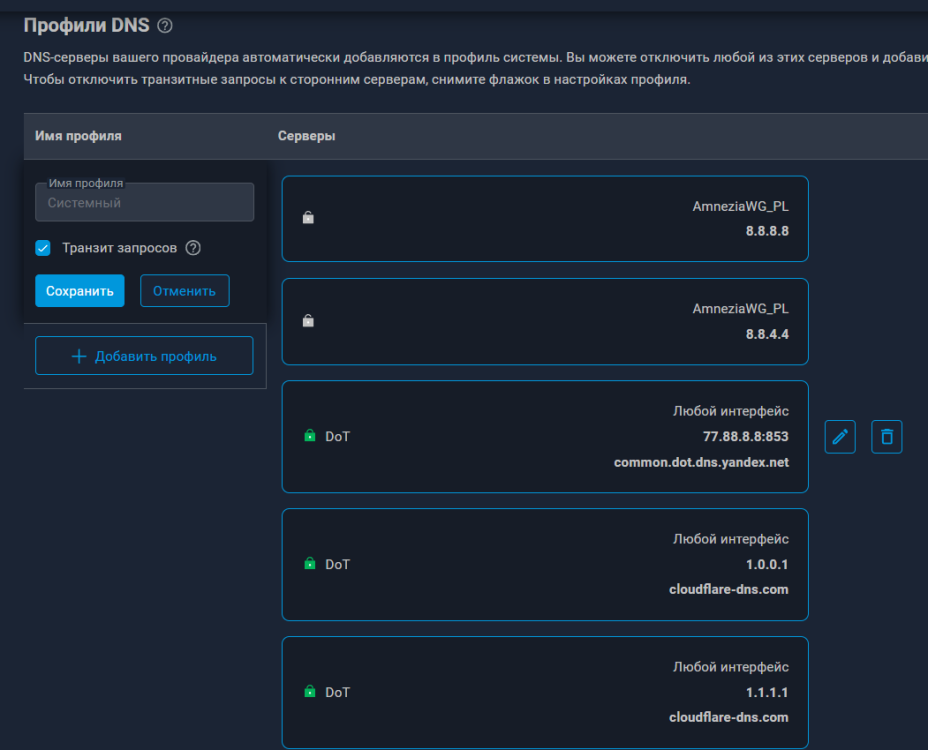928x750 pixels.
Task: Click the lock icon on 8.8.8.8 card
Action: [309, 217]
